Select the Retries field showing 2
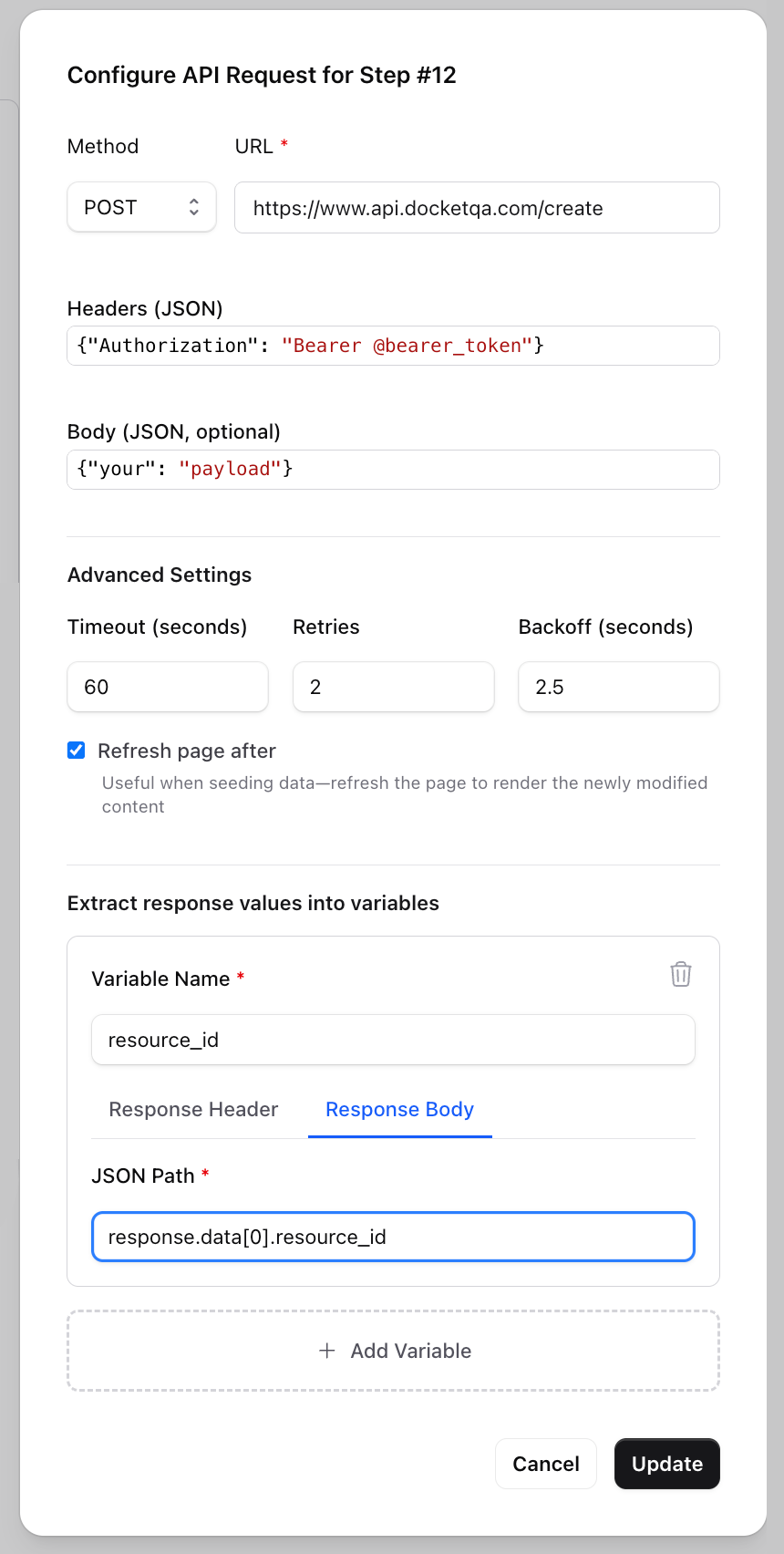This screenshot has width=784, height=1554. (393, 687)
